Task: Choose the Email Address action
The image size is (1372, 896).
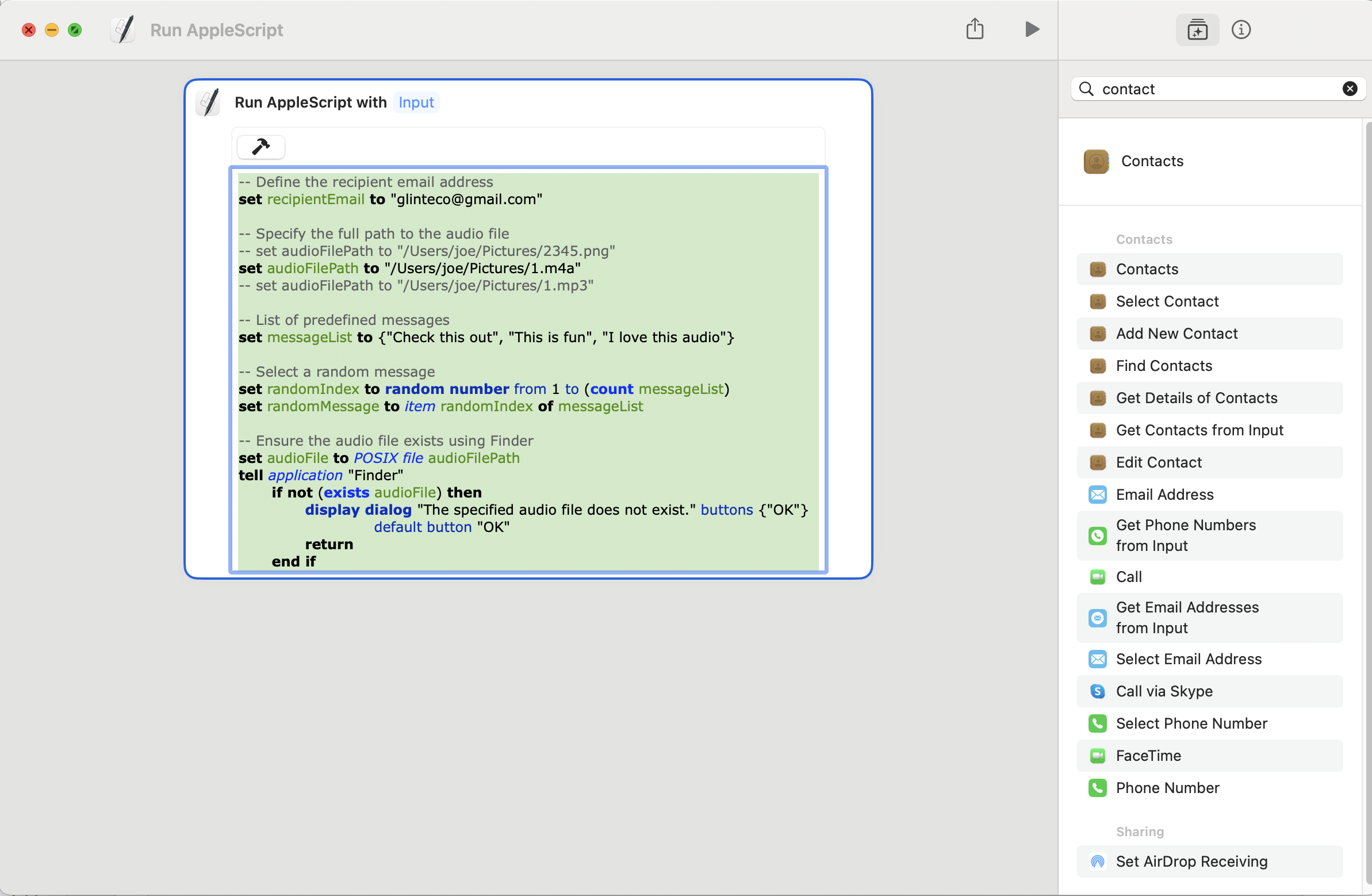Action: click(x=1209, y=495)
